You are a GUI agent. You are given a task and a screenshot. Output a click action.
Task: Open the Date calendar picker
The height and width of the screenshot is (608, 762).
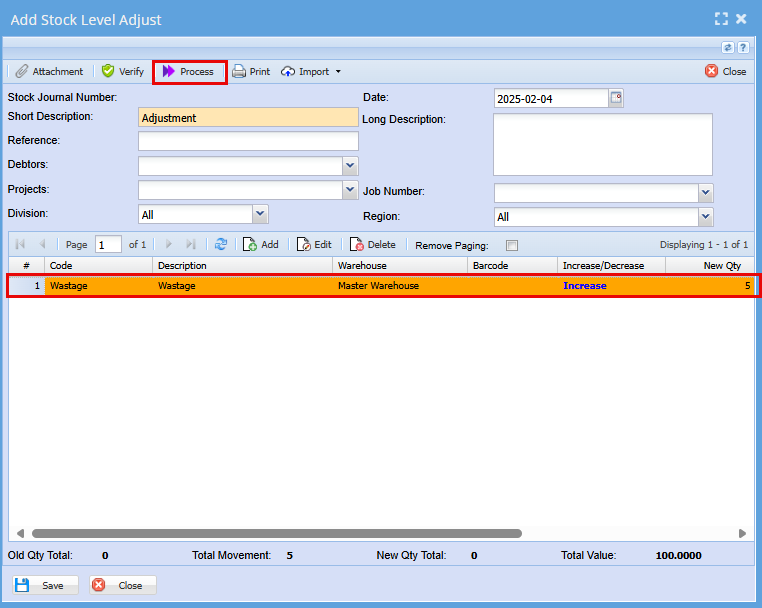coord(616,98)
